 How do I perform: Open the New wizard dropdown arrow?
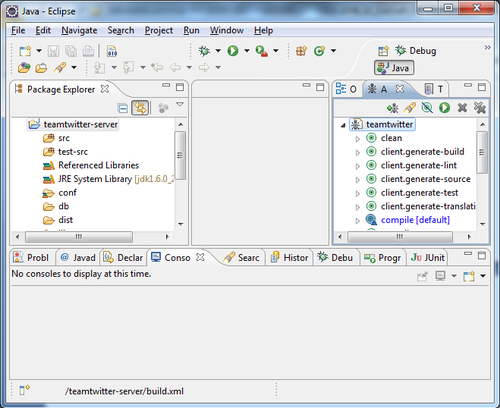coord(39,51)
